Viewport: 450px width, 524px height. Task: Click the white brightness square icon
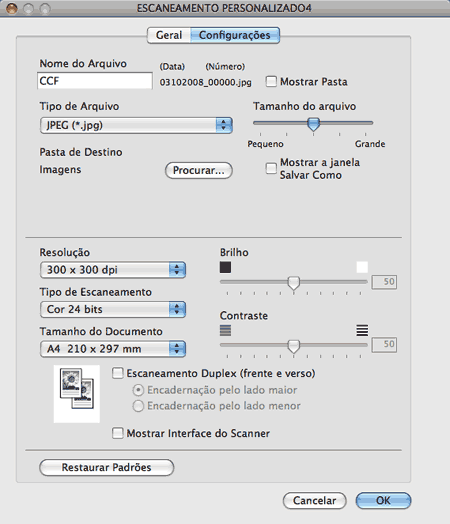coord(362,267)
